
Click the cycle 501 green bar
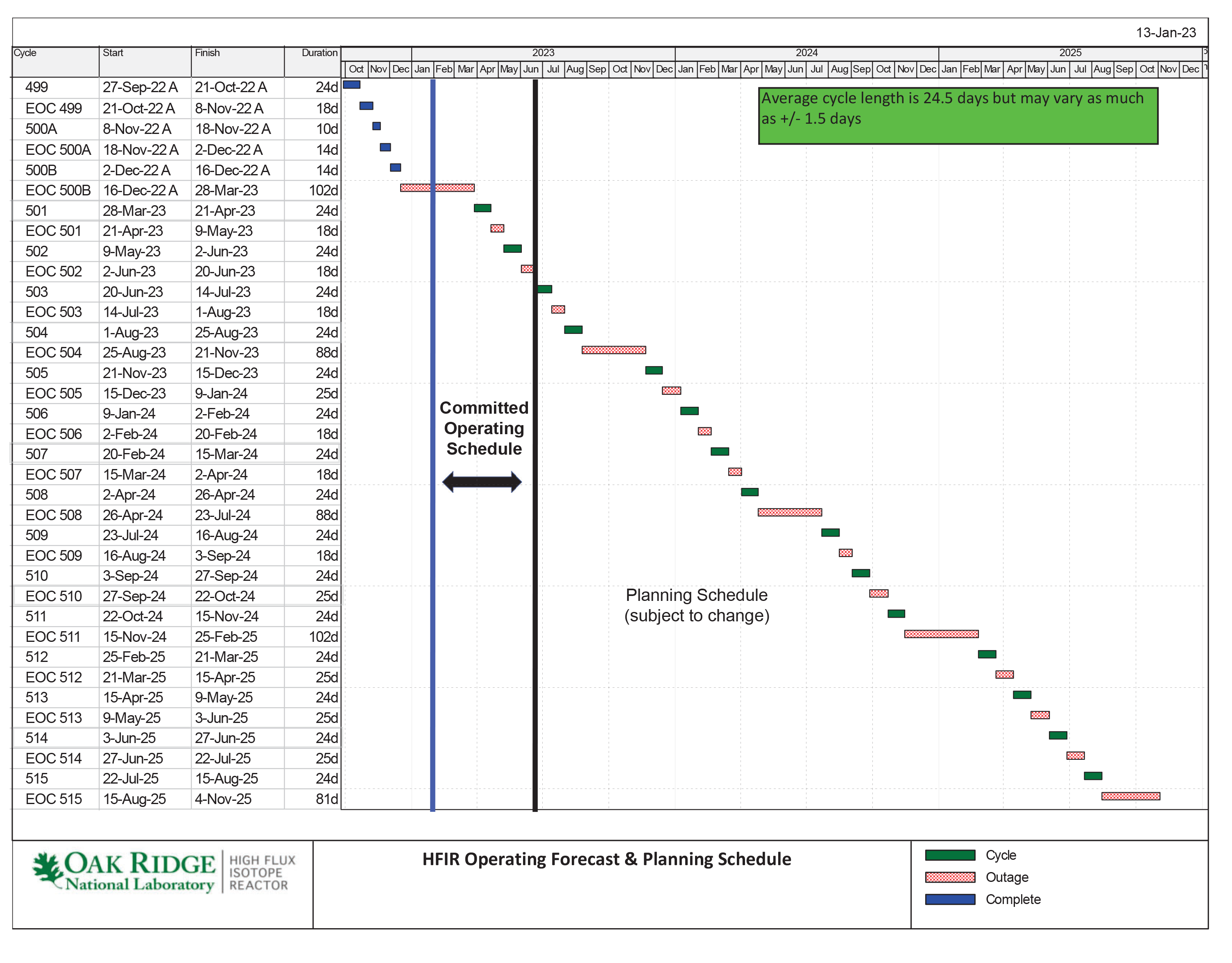(482, 208)
